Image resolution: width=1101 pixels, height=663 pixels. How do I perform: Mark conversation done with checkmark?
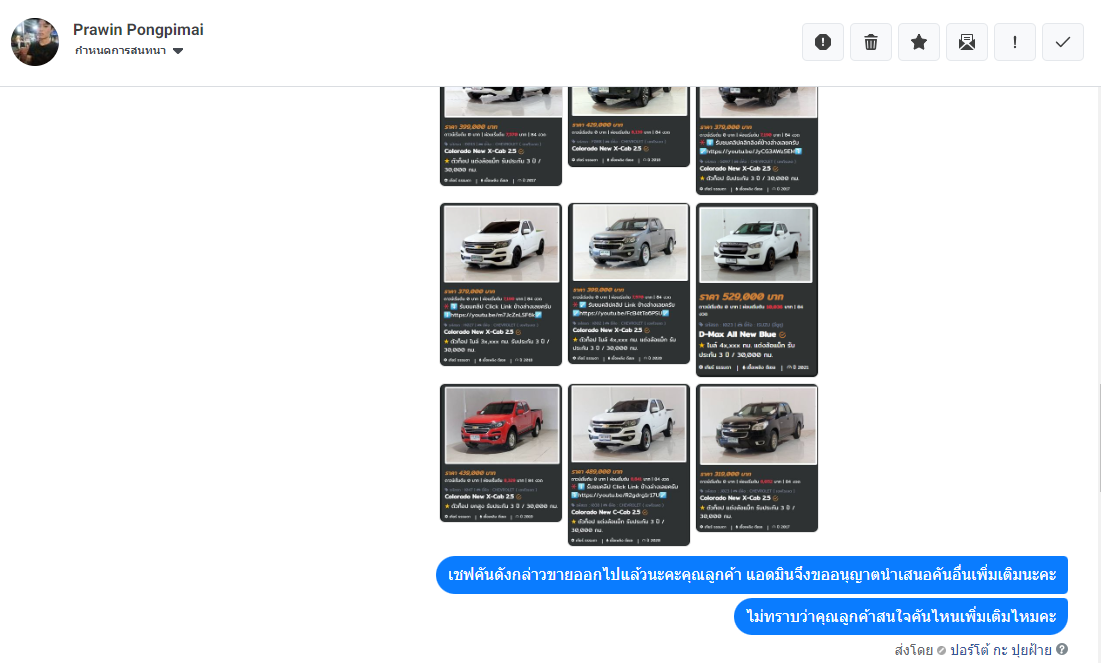tap(1063, 42)
